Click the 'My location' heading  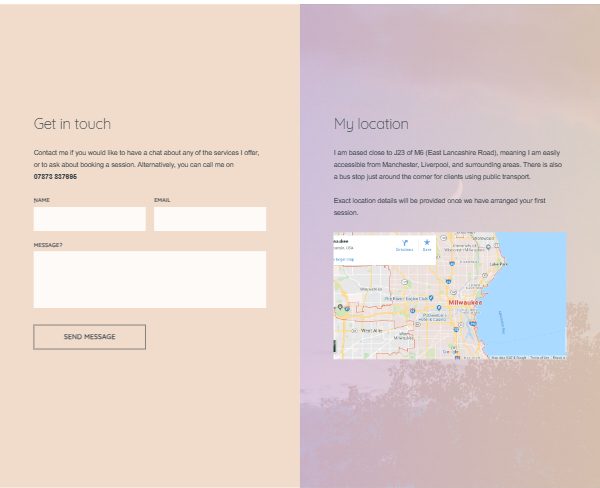pos(371,124)
